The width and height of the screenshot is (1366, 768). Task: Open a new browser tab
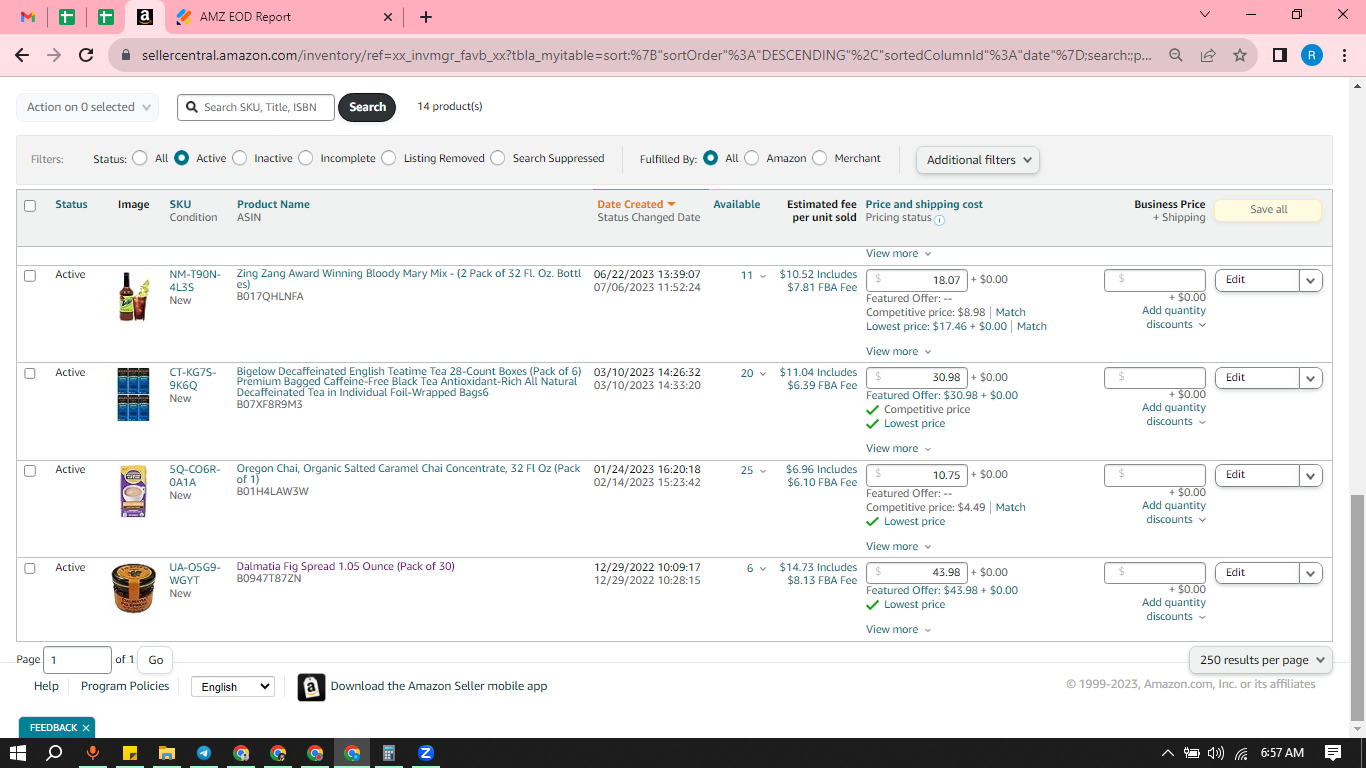[x=426, y=17]
